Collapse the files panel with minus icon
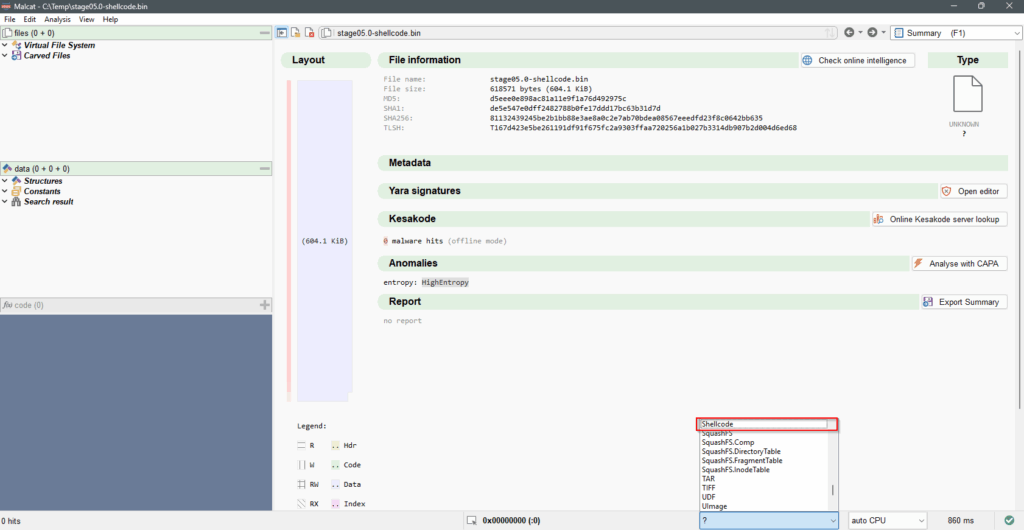Viewport: 1024px width, 530px height. tap(264, 33)
